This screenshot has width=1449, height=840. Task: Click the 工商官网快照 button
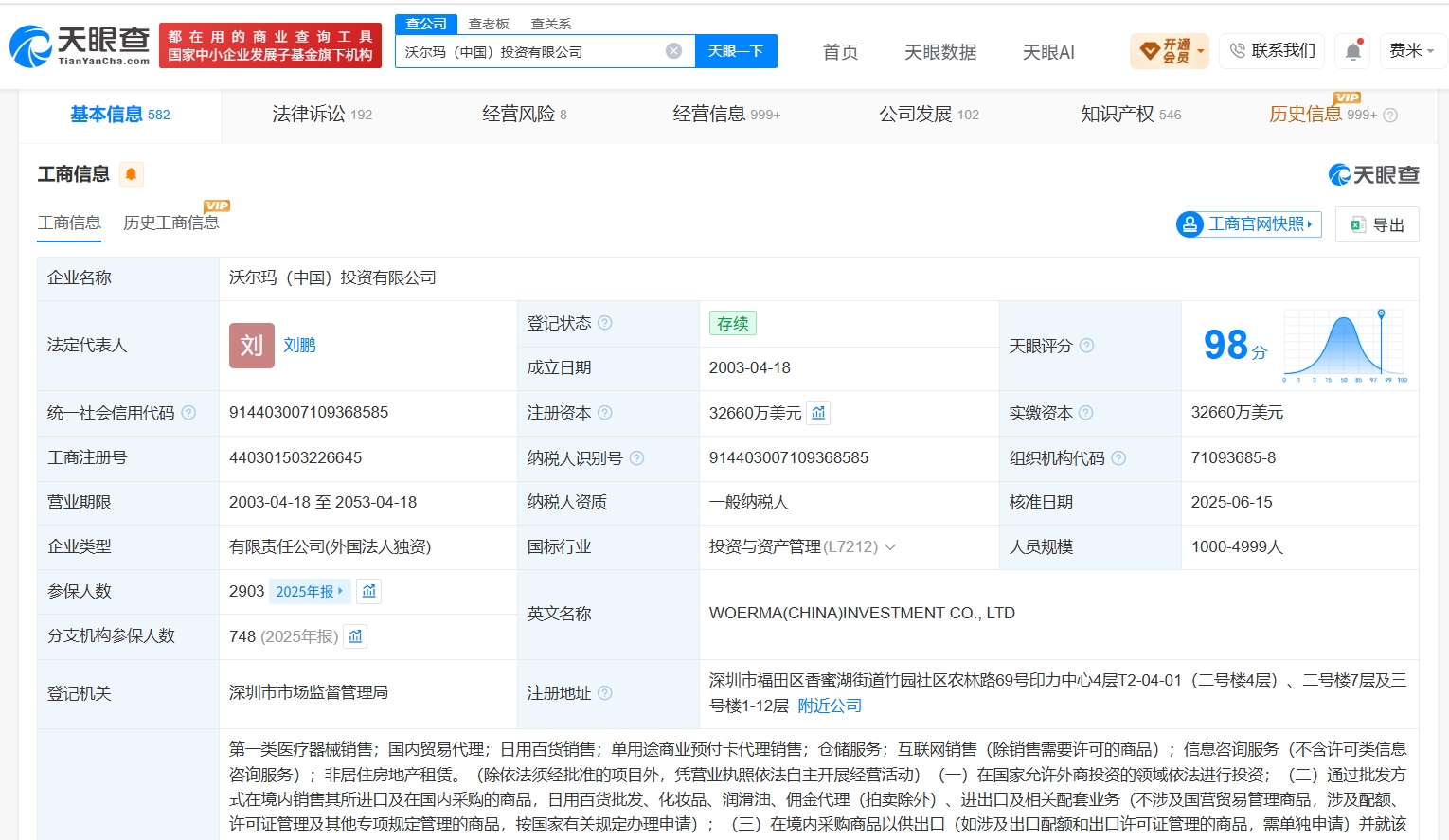pos(1248,224)
